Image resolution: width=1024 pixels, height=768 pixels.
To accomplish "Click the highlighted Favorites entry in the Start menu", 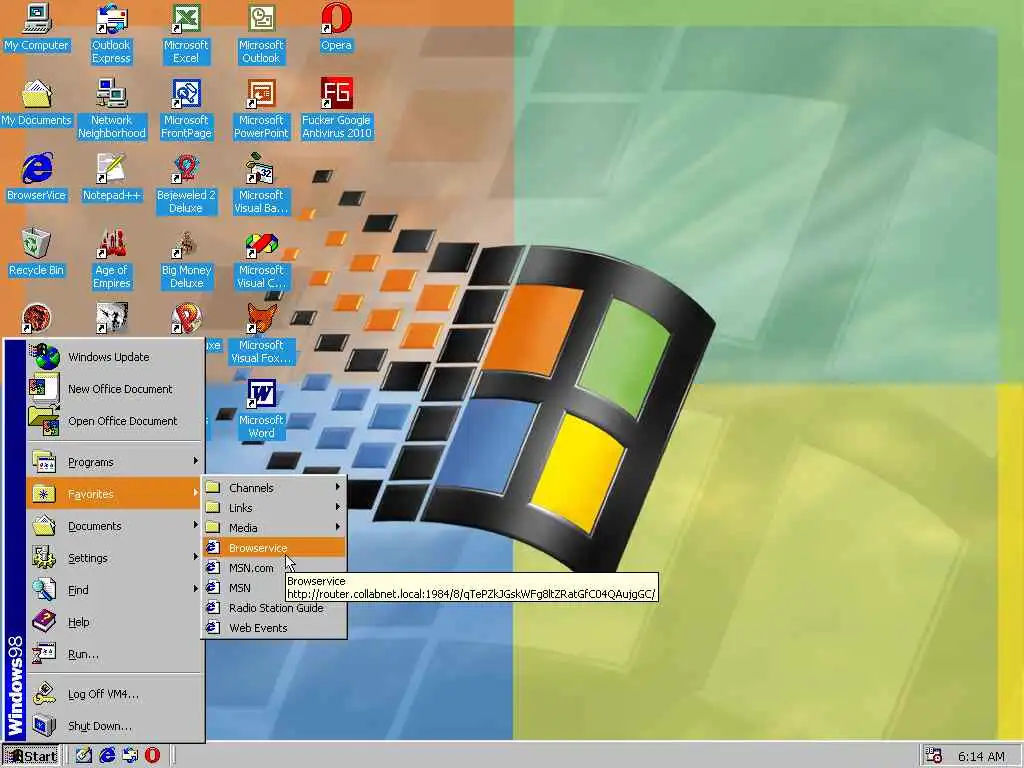I will (x=115, y=494).
